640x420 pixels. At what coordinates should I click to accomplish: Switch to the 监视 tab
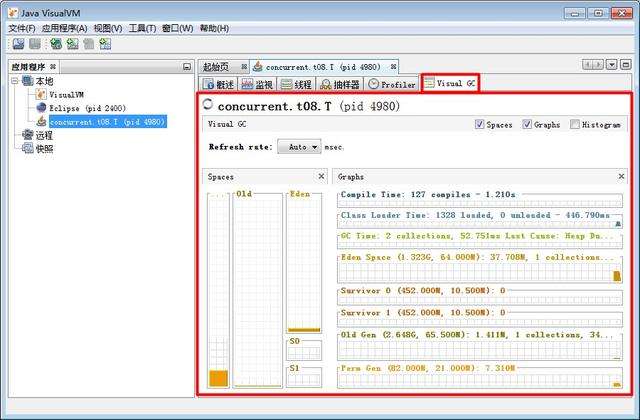pos(257,84)
